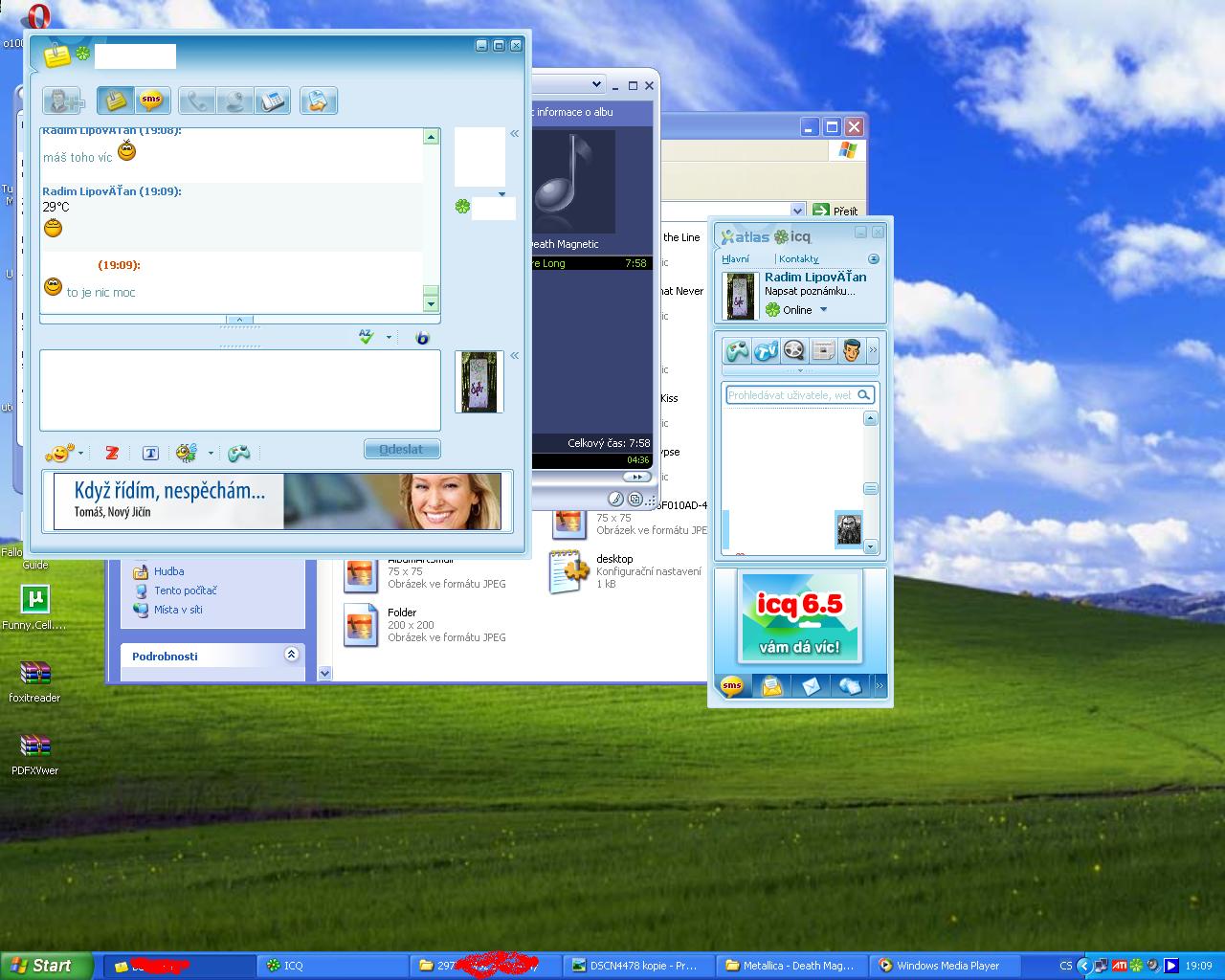Open the news icon in ICQ contact list

click(x=823, y=350)
